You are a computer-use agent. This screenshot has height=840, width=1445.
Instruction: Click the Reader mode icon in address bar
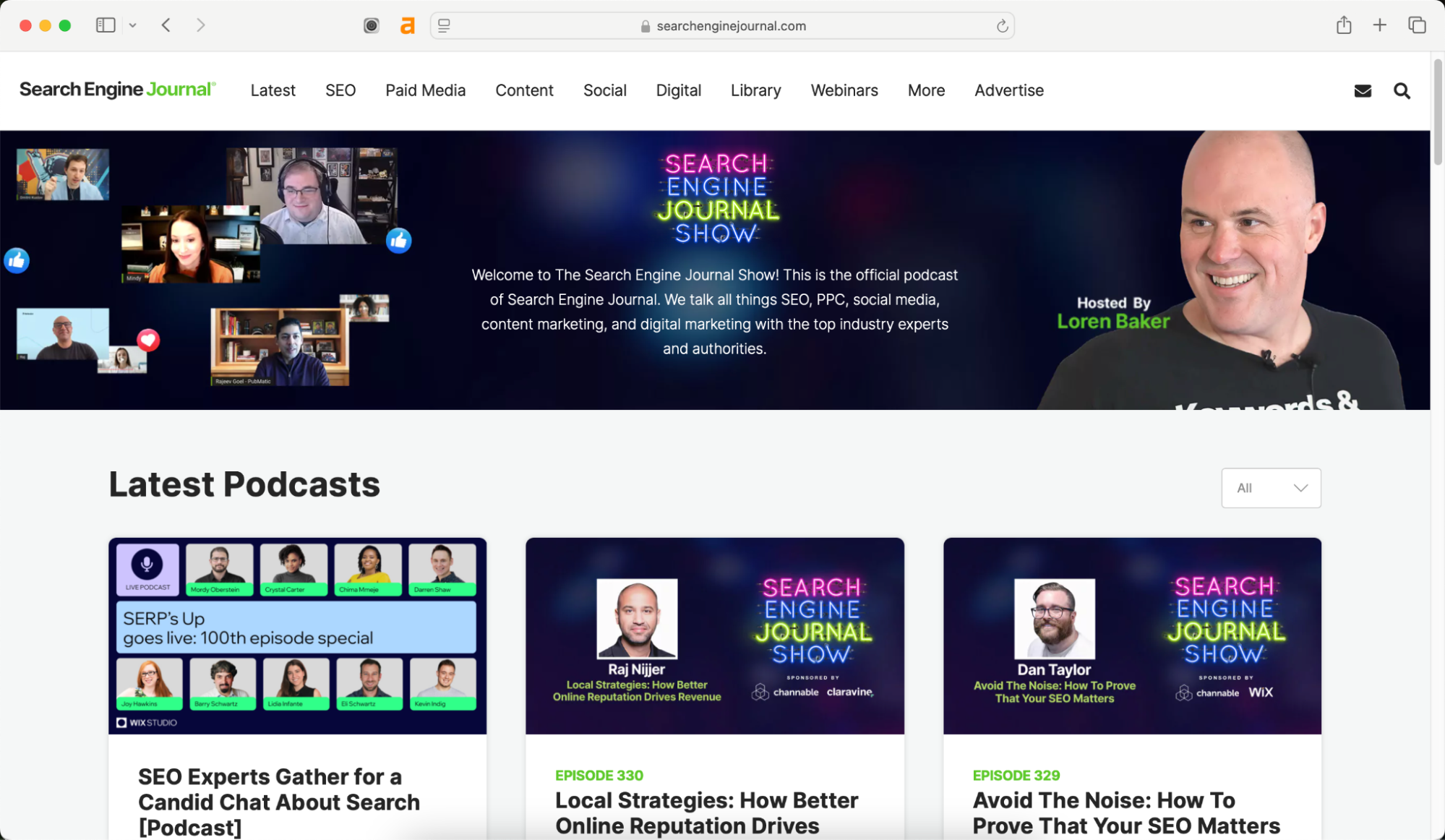(444, 25)
